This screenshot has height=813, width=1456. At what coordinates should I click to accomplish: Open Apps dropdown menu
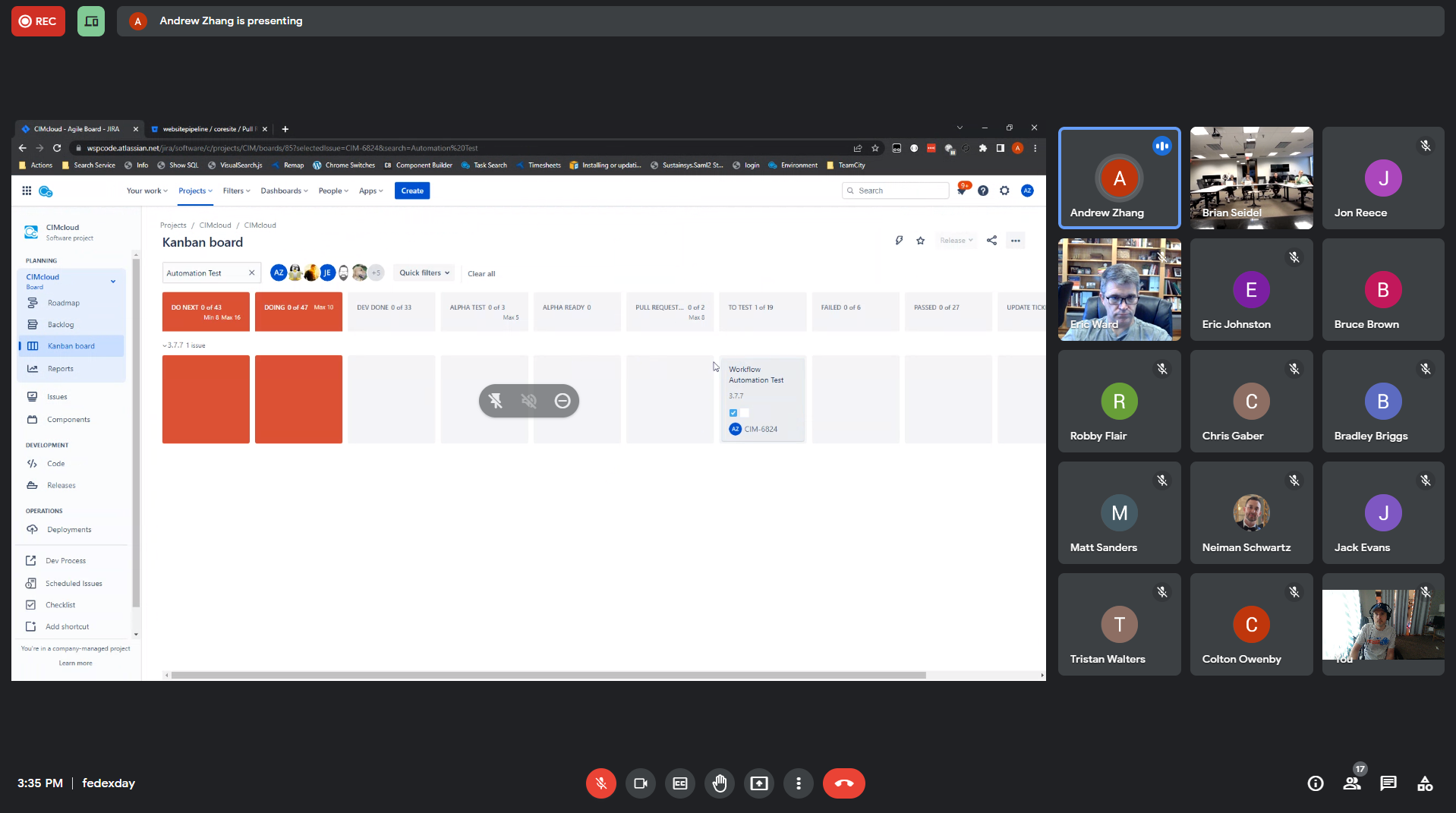pyautogui.click(x=371, y=191)
